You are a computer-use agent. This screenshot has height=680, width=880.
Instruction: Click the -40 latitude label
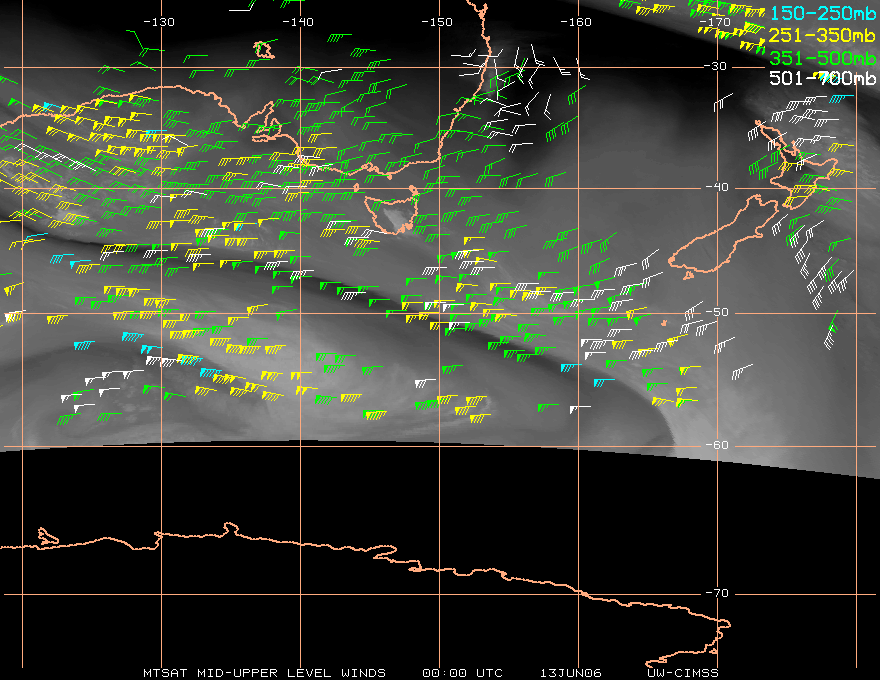click(717, 187)
